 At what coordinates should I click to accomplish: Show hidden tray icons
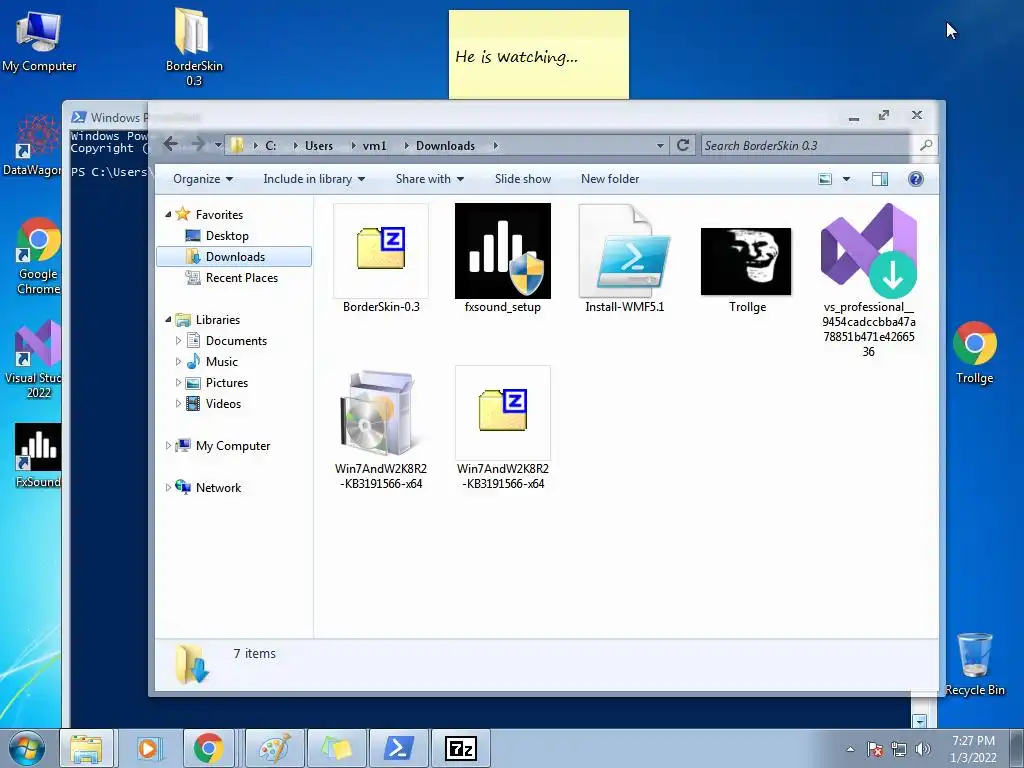tap(850, 749)
